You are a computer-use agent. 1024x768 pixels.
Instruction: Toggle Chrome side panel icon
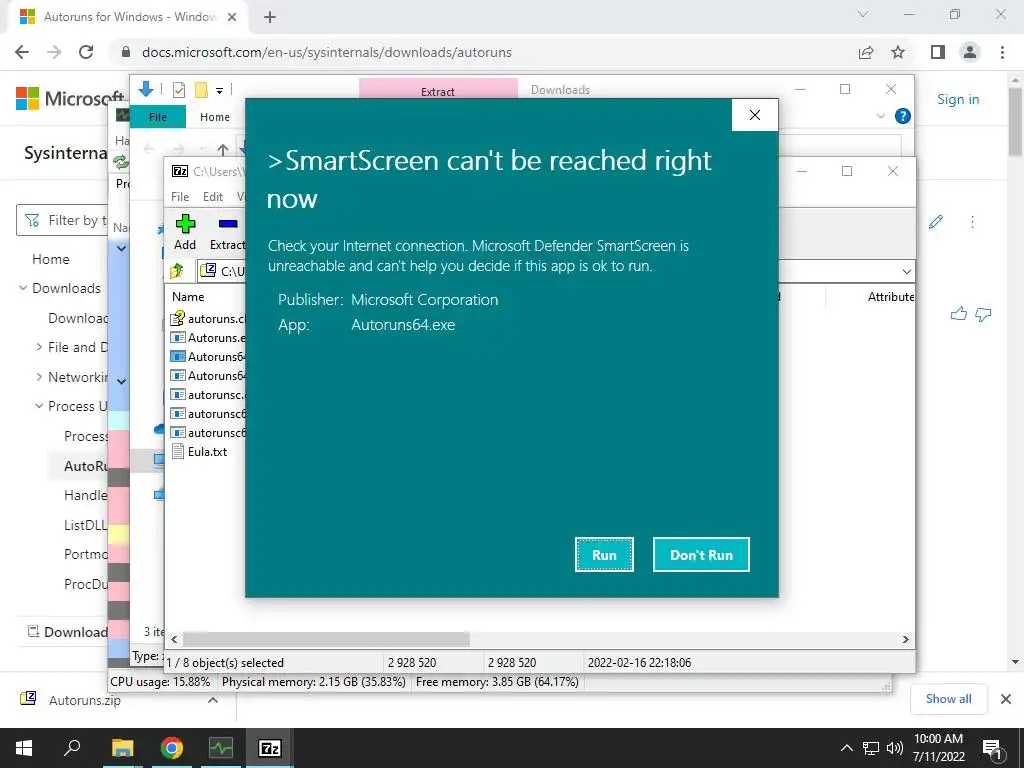(x=938, y=52)
